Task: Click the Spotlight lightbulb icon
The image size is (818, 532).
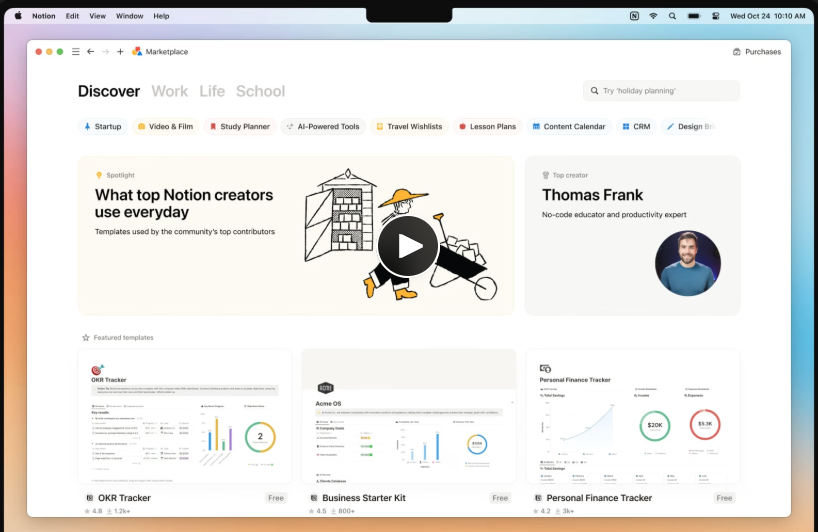Action: [x=99, y=175]
